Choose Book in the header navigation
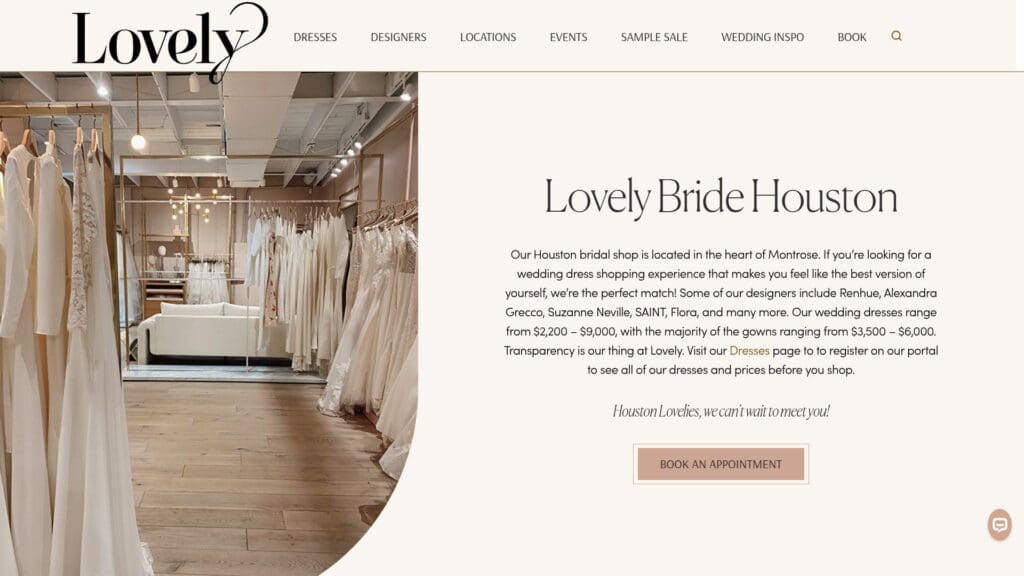 click(852, 37)
